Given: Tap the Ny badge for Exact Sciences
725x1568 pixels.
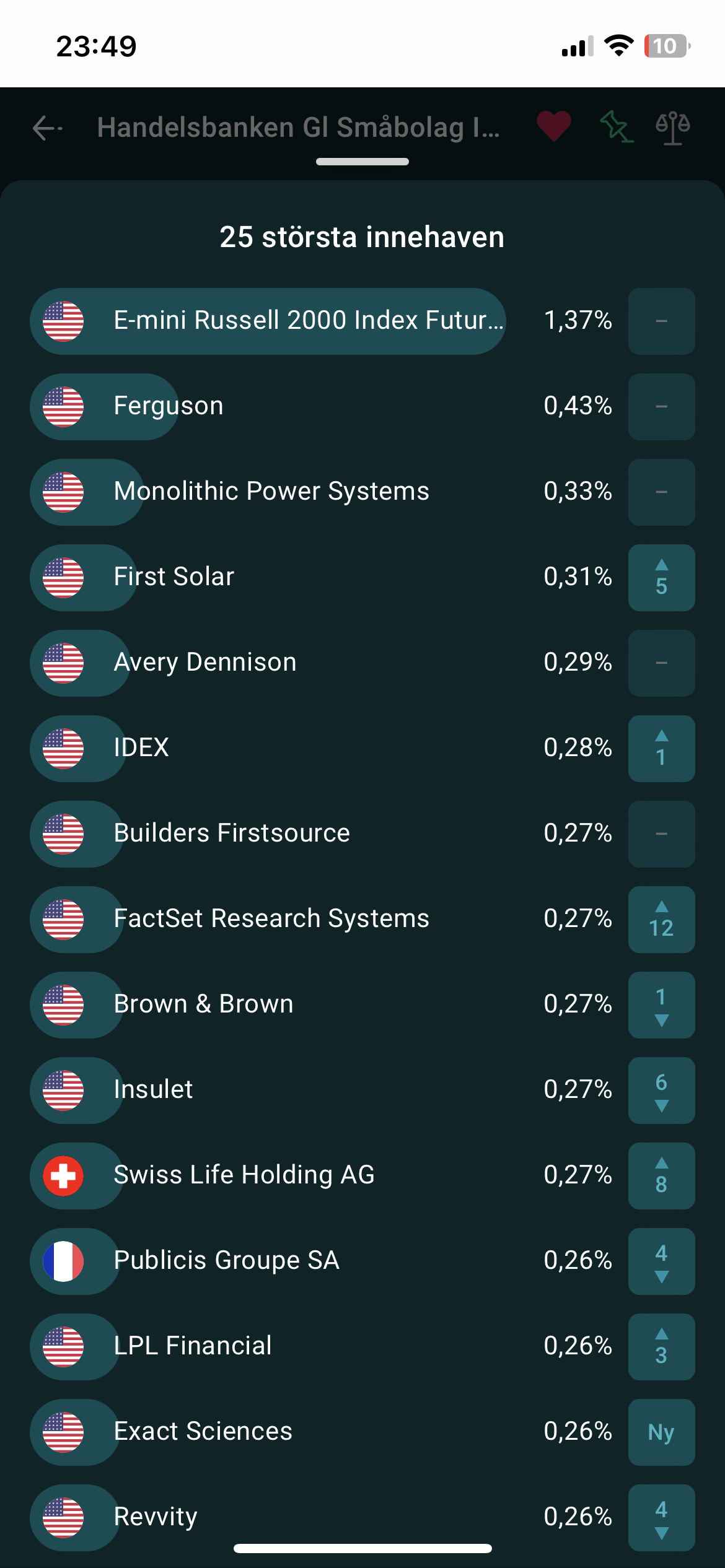Looking at the screenshot, I should tap(661, 1432).
